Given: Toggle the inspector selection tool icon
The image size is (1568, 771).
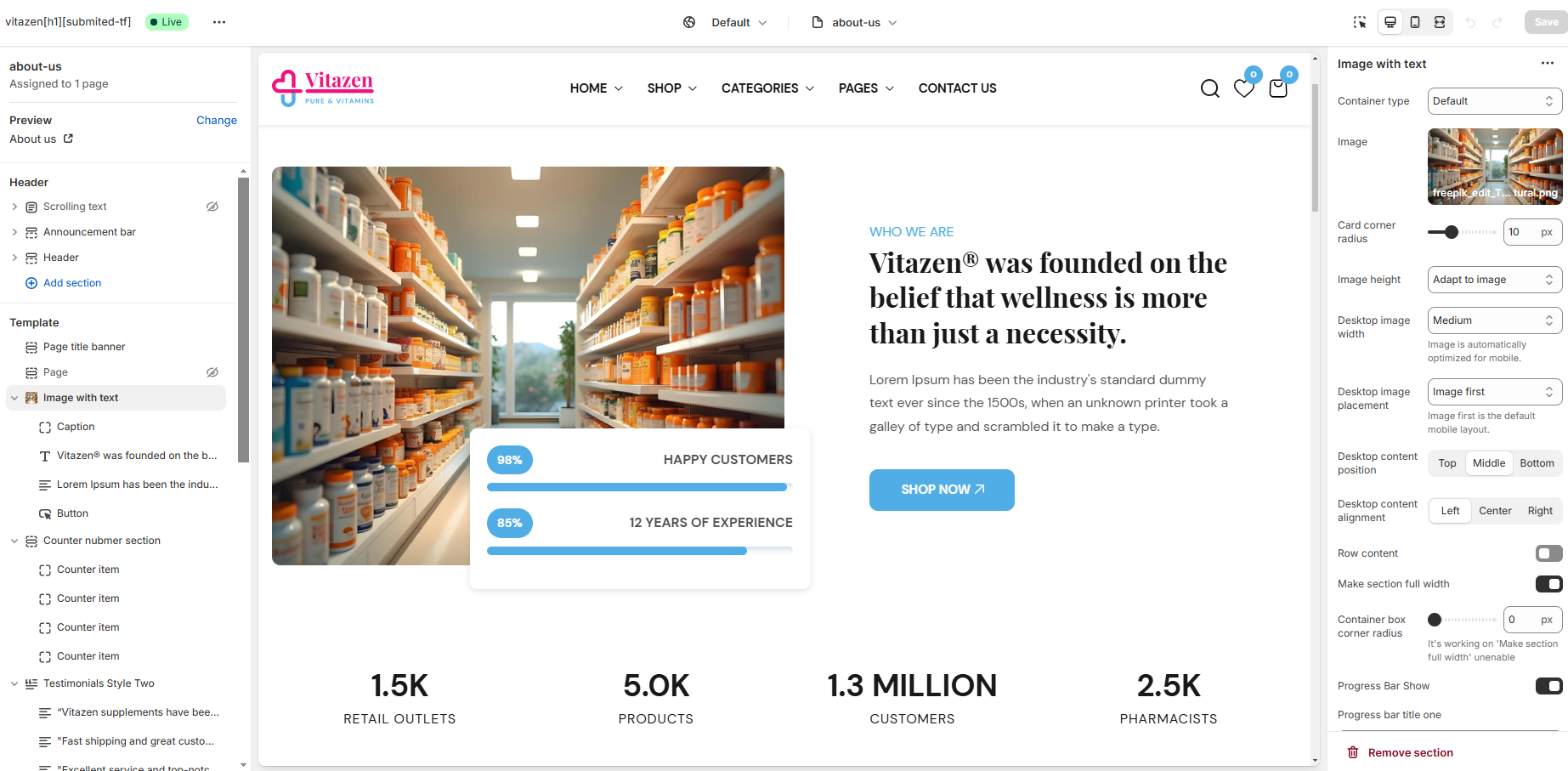Looking at the screenshot, I should point(1360,22).
